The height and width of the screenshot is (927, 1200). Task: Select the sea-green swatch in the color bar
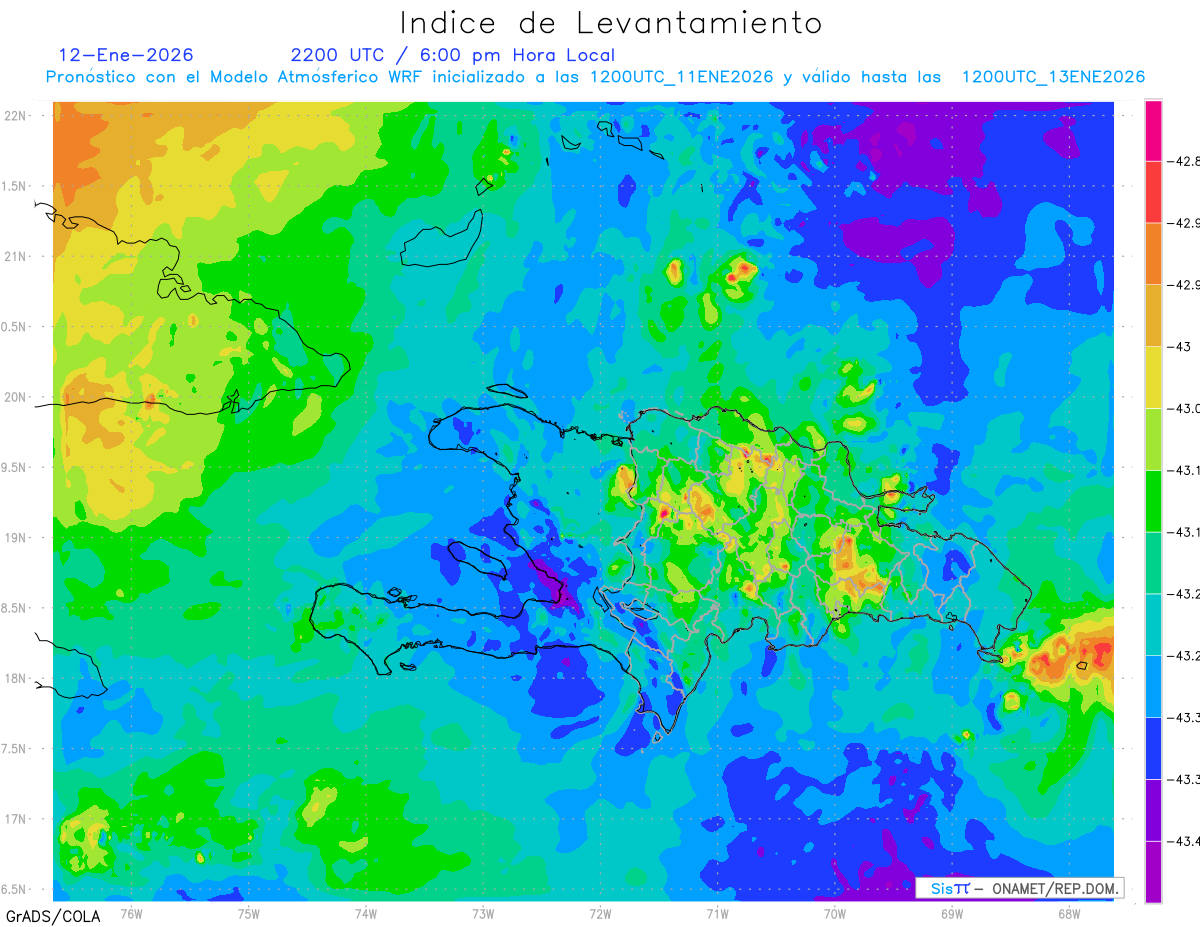pyautogui.click(x=1153, y=563)
